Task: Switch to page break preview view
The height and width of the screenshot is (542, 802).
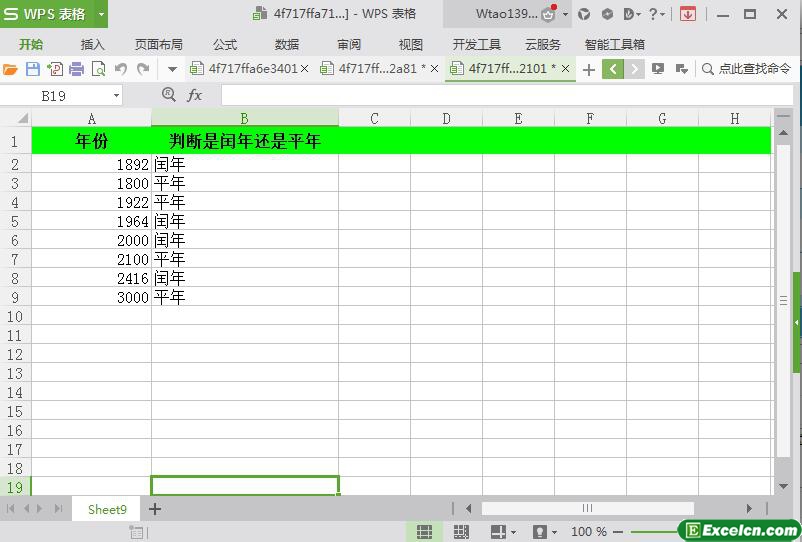Action: [x=461, y=532]
